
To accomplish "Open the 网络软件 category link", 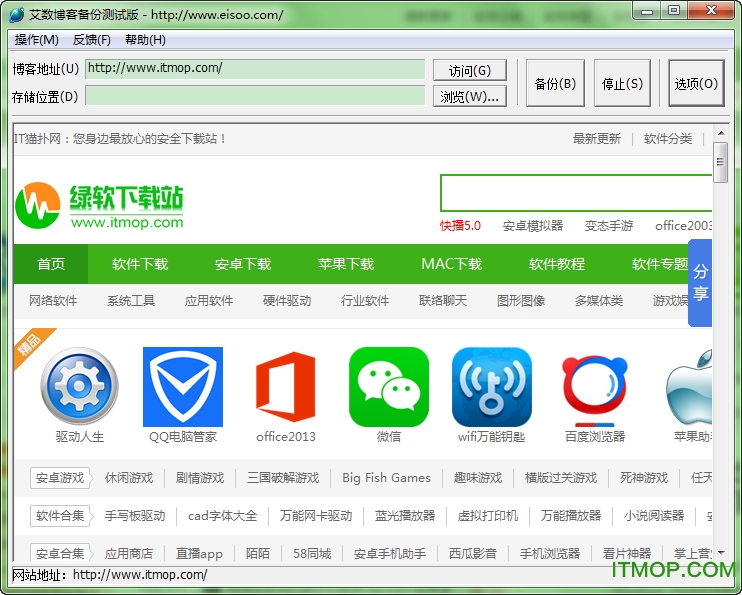I will pos(53,301).
